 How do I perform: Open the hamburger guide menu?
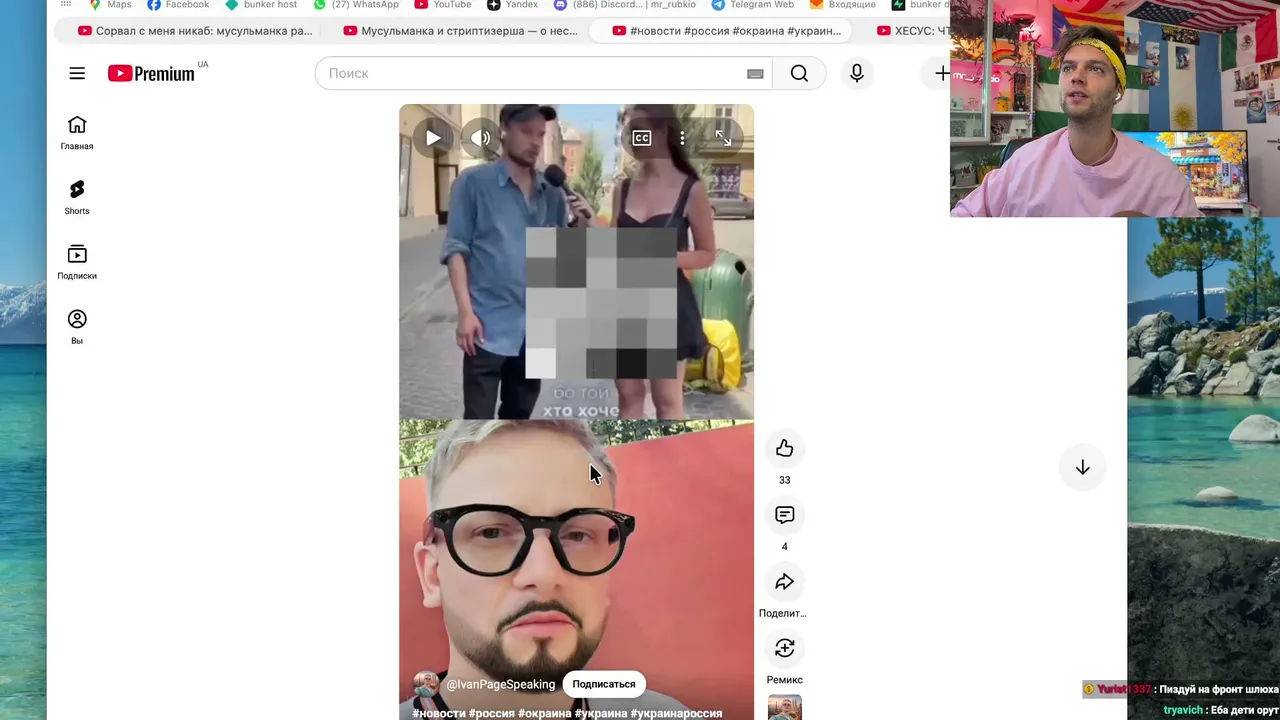(77, 73)
